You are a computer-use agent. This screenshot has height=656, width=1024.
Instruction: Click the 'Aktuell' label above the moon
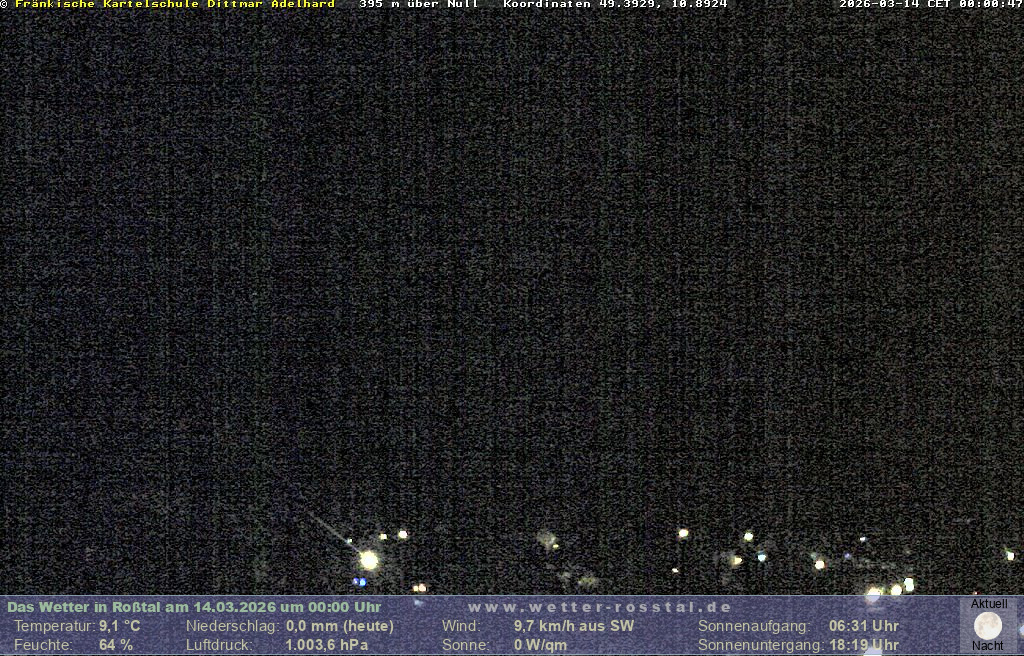coord(989,604)
